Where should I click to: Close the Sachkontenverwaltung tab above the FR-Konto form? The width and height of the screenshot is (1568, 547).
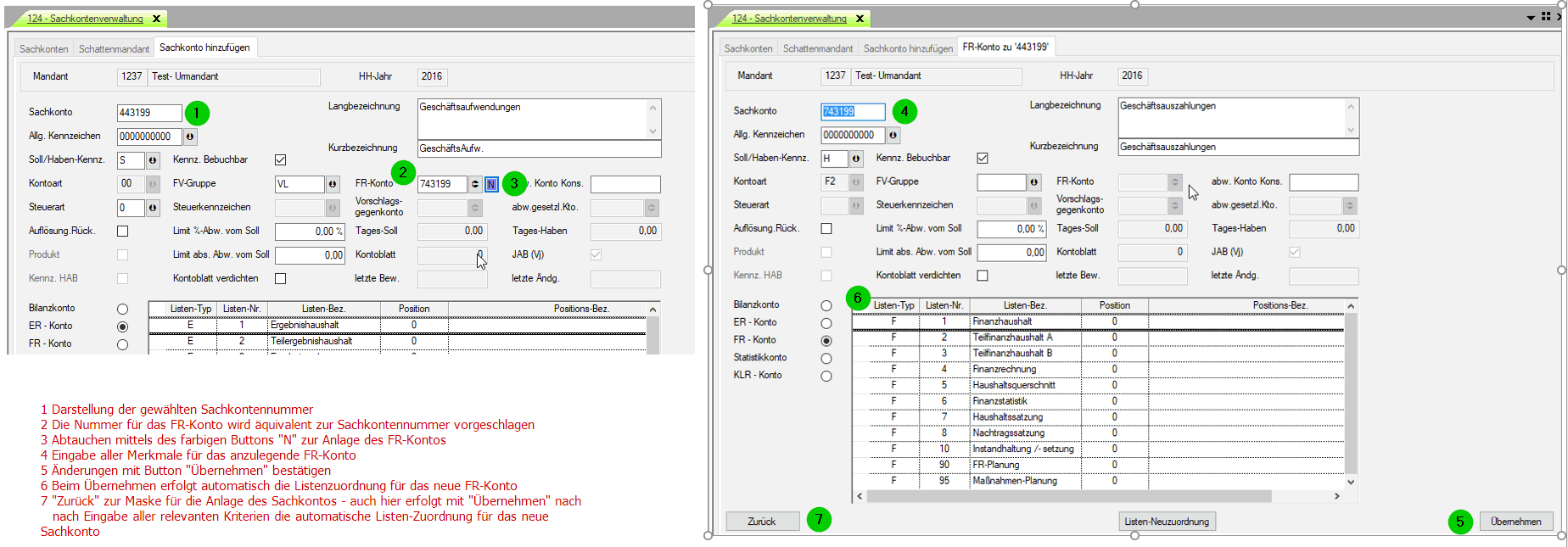[x=860, y=19]
